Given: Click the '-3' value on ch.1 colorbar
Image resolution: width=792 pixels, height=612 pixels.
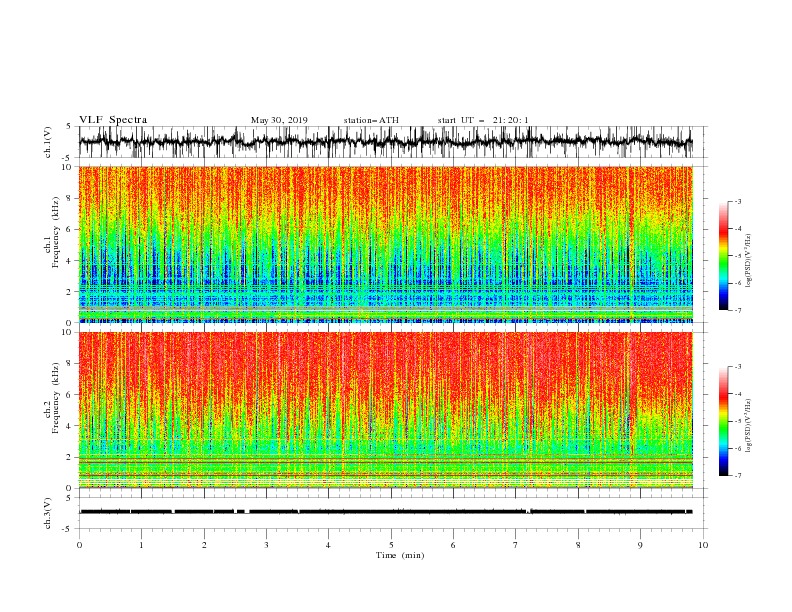Looking at the screenshot, I should coord(738,201).
